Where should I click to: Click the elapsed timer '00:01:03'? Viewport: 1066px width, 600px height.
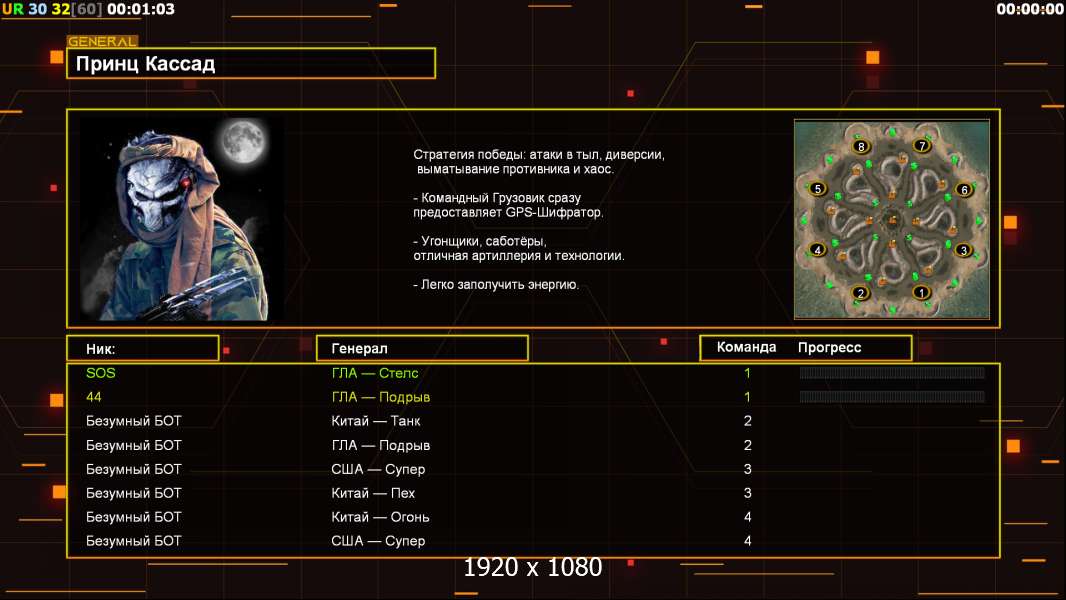[x=141, y=10]
